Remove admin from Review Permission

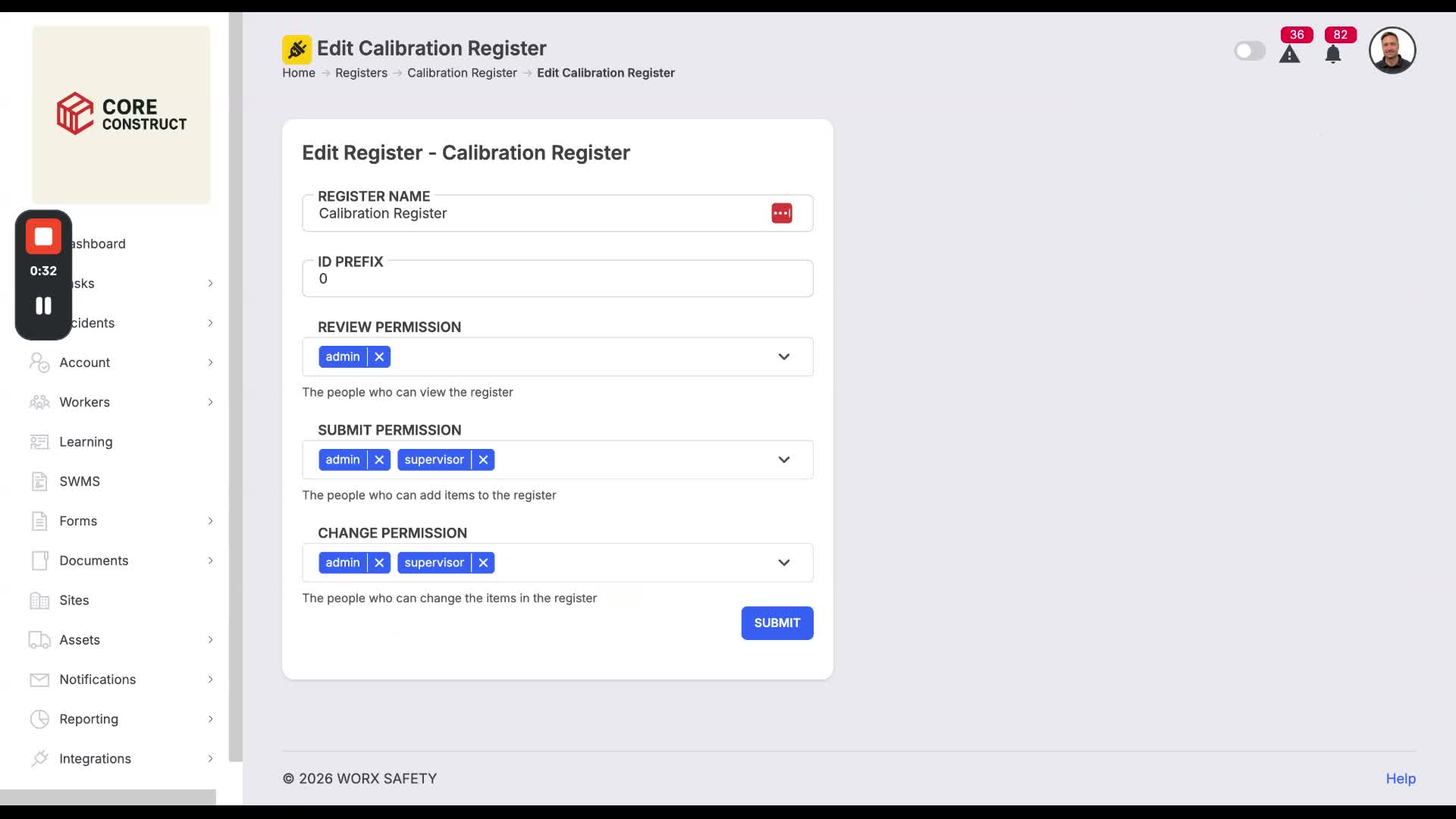click(379, 356)
